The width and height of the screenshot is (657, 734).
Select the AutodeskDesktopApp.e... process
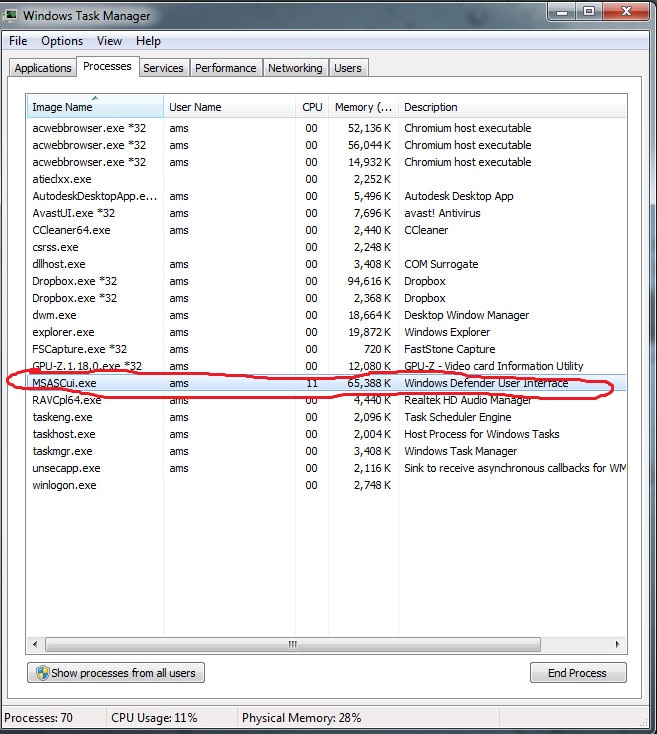click(x=326, y=196)
